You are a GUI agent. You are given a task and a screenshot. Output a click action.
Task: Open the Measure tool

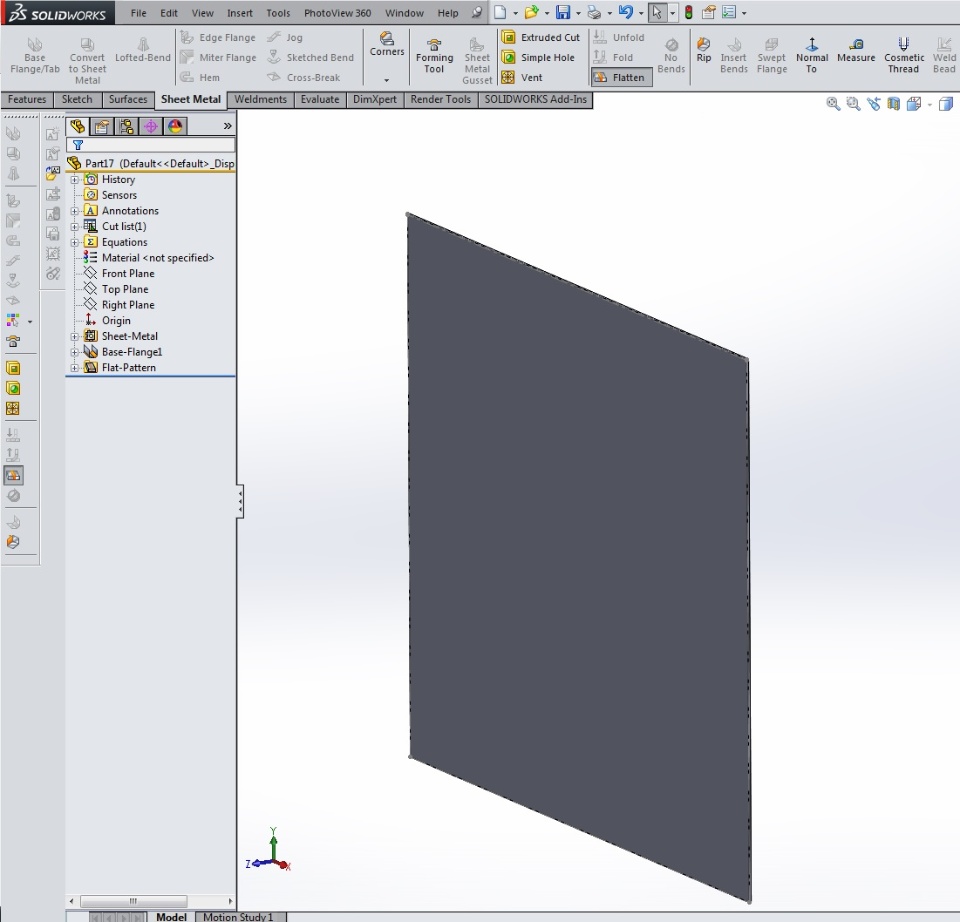(x=856, y=50)
